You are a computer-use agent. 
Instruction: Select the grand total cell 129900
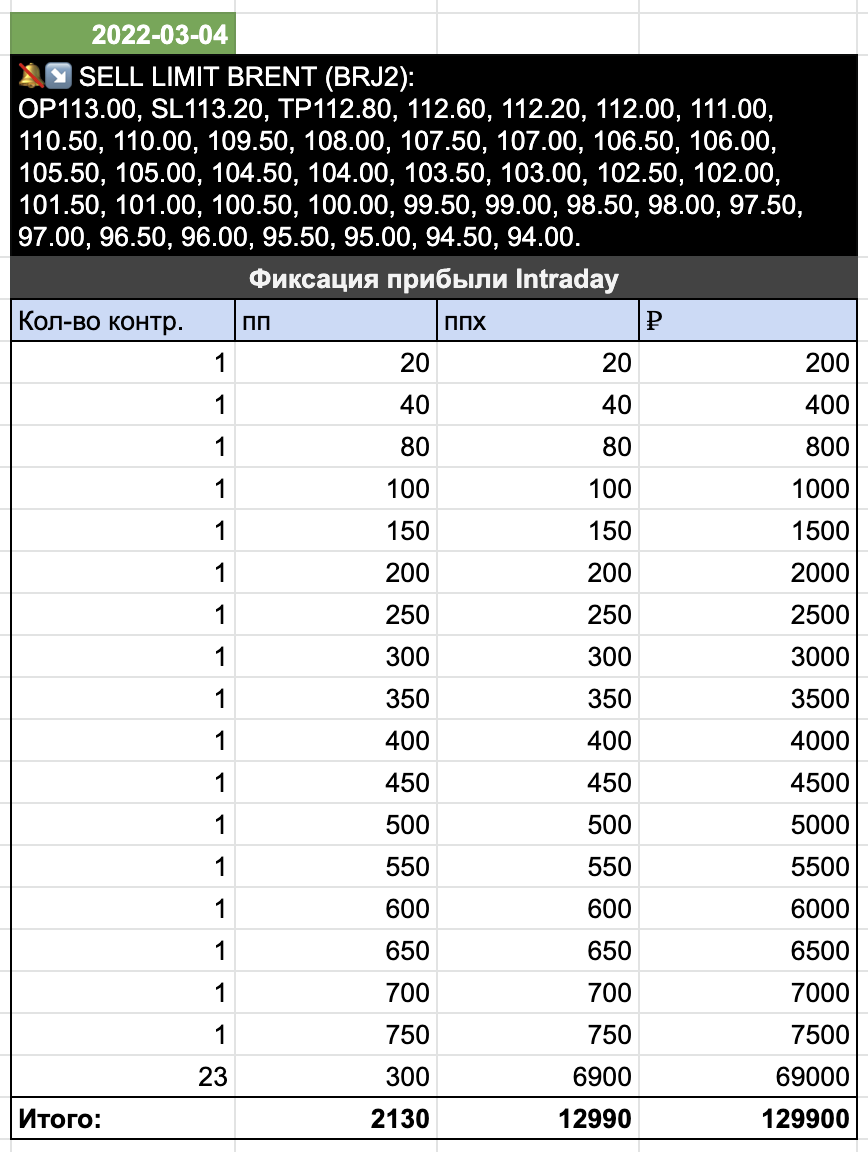pyautogui.click(x=748, y=1118)
